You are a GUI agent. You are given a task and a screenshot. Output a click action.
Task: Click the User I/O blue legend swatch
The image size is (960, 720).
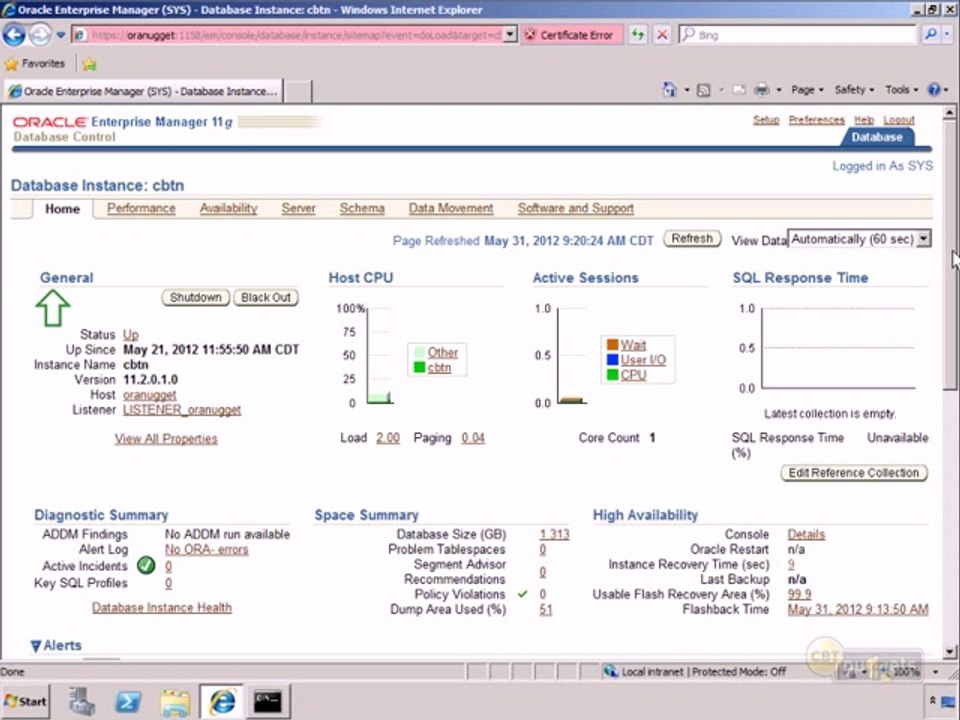click(x=612, y=359)
